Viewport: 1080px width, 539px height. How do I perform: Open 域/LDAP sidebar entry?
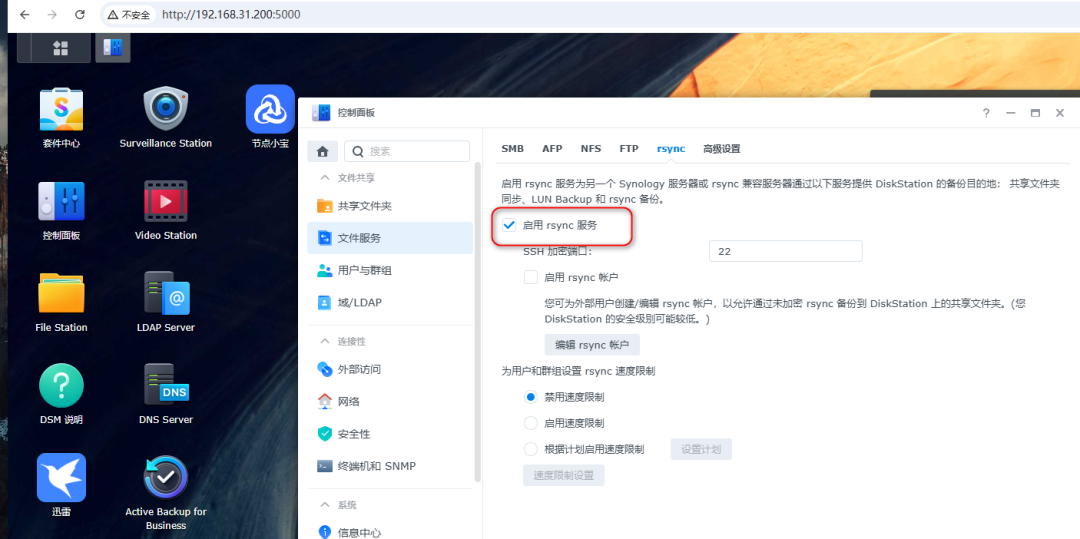[x=390, y=302]
